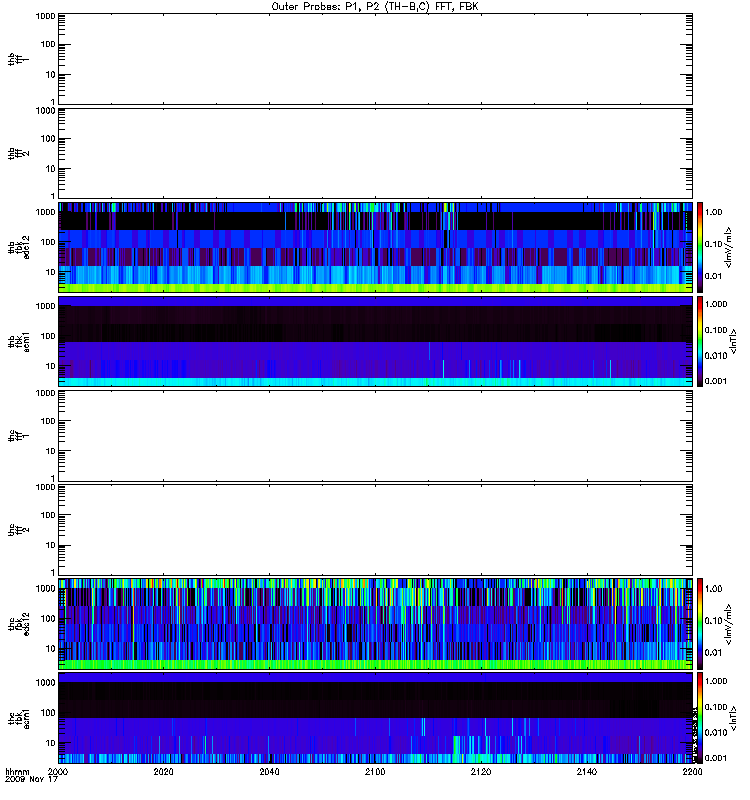750x800 pixels.
Task: Click the 'thc fff 1' panel label
Action: [x=18, y=436]
